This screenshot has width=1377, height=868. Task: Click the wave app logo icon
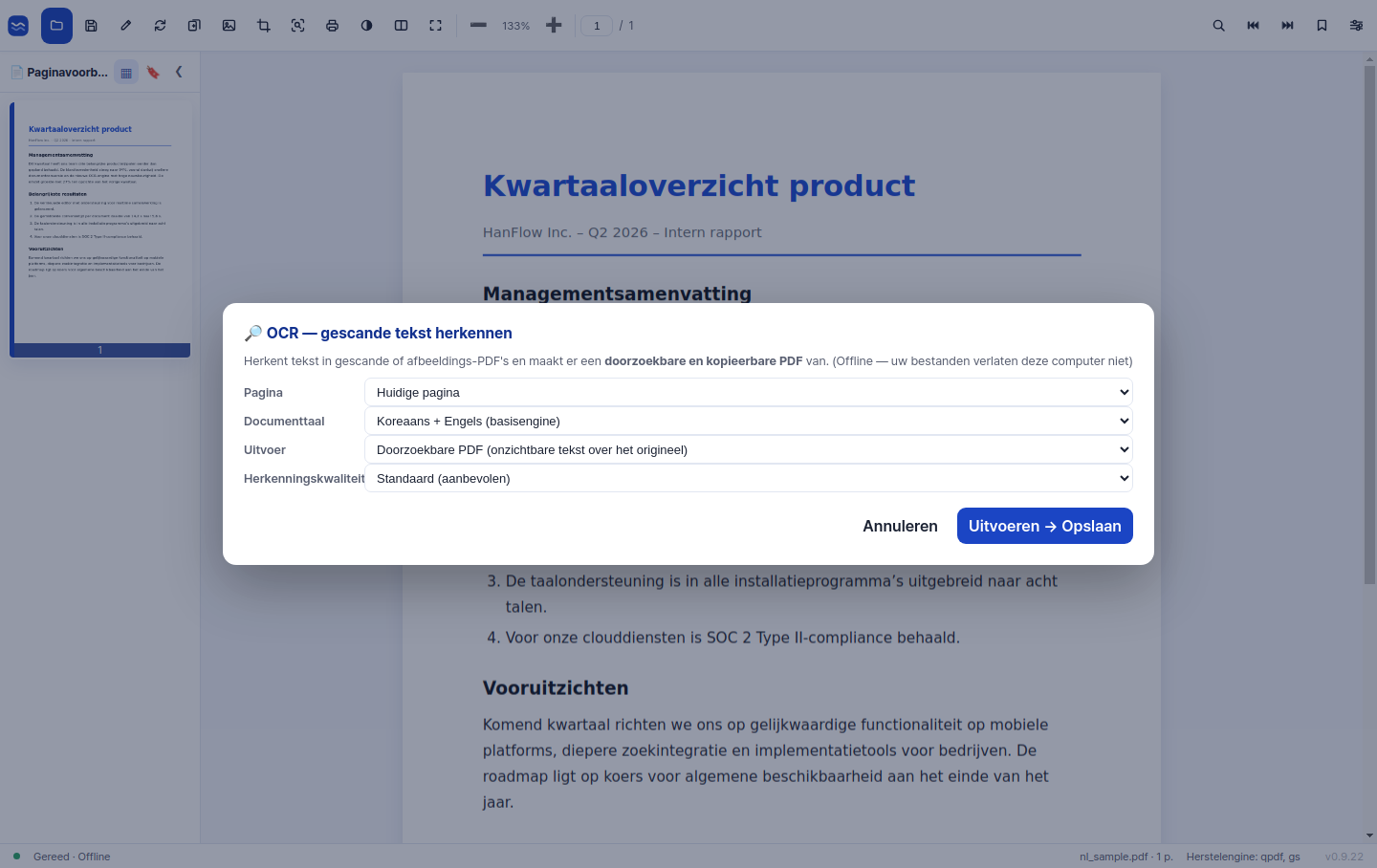18,26
